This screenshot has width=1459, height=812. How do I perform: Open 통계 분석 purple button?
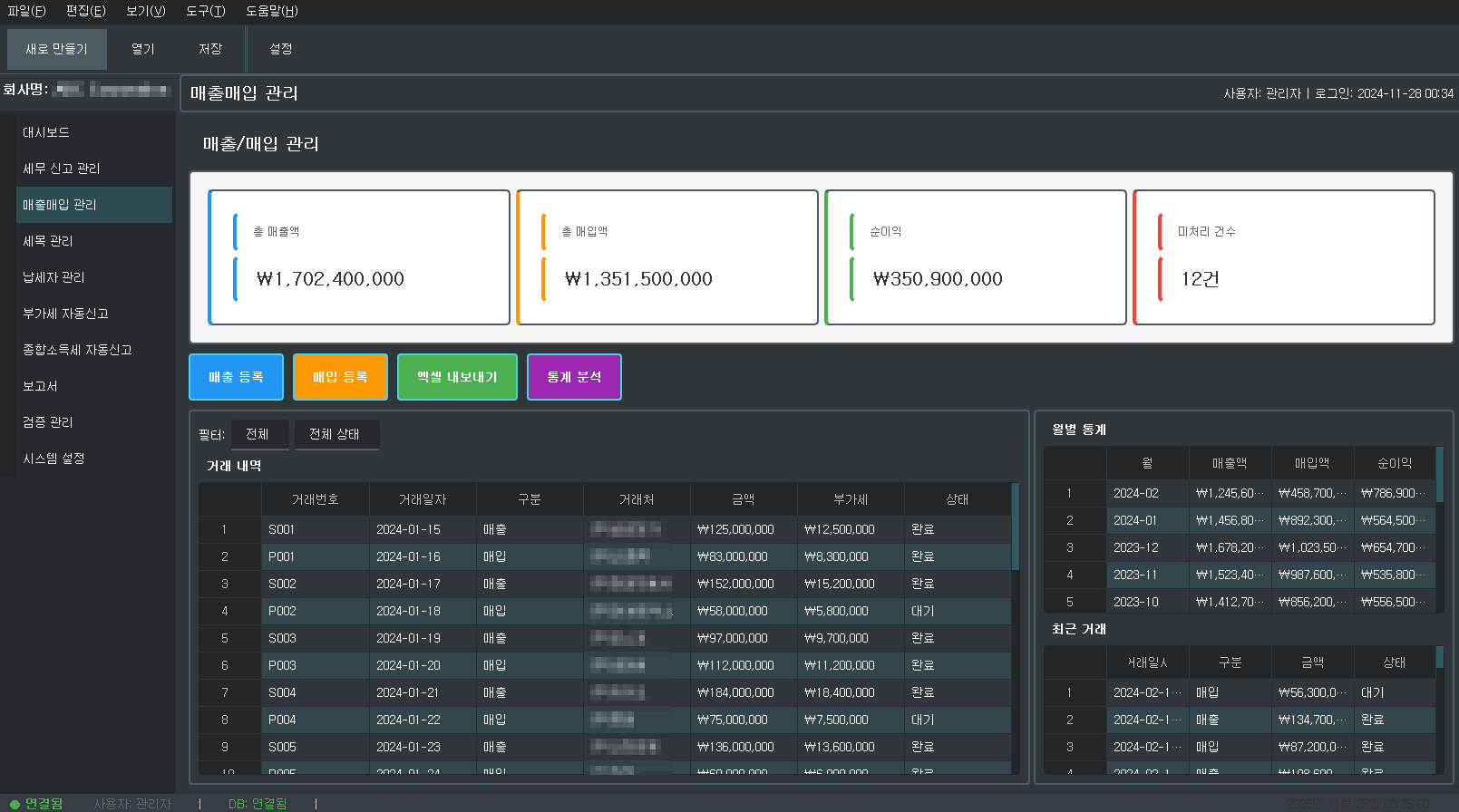[574, 377]
